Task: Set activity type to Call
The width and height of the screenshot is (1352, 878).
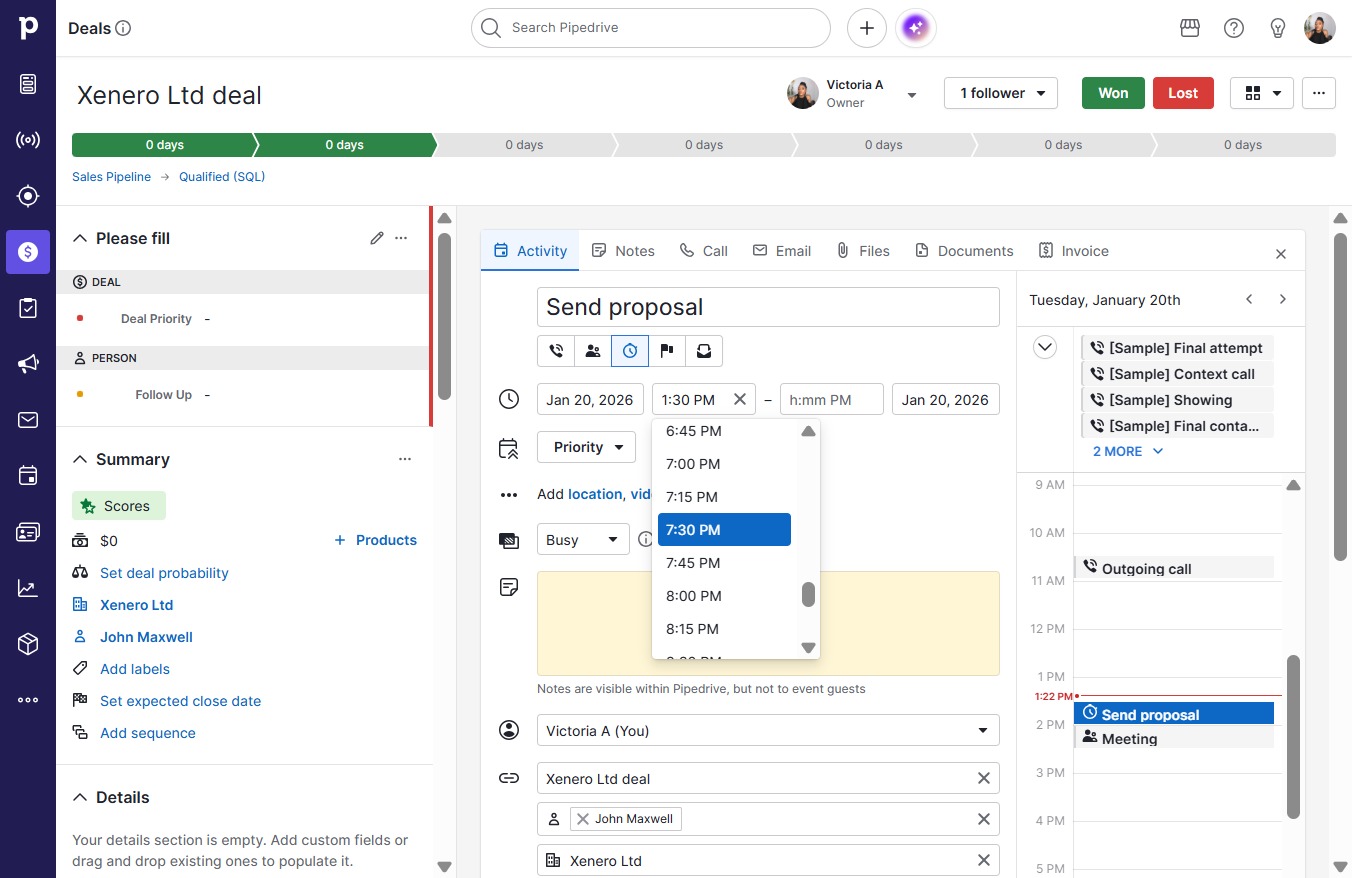Action: coord(556,351)
